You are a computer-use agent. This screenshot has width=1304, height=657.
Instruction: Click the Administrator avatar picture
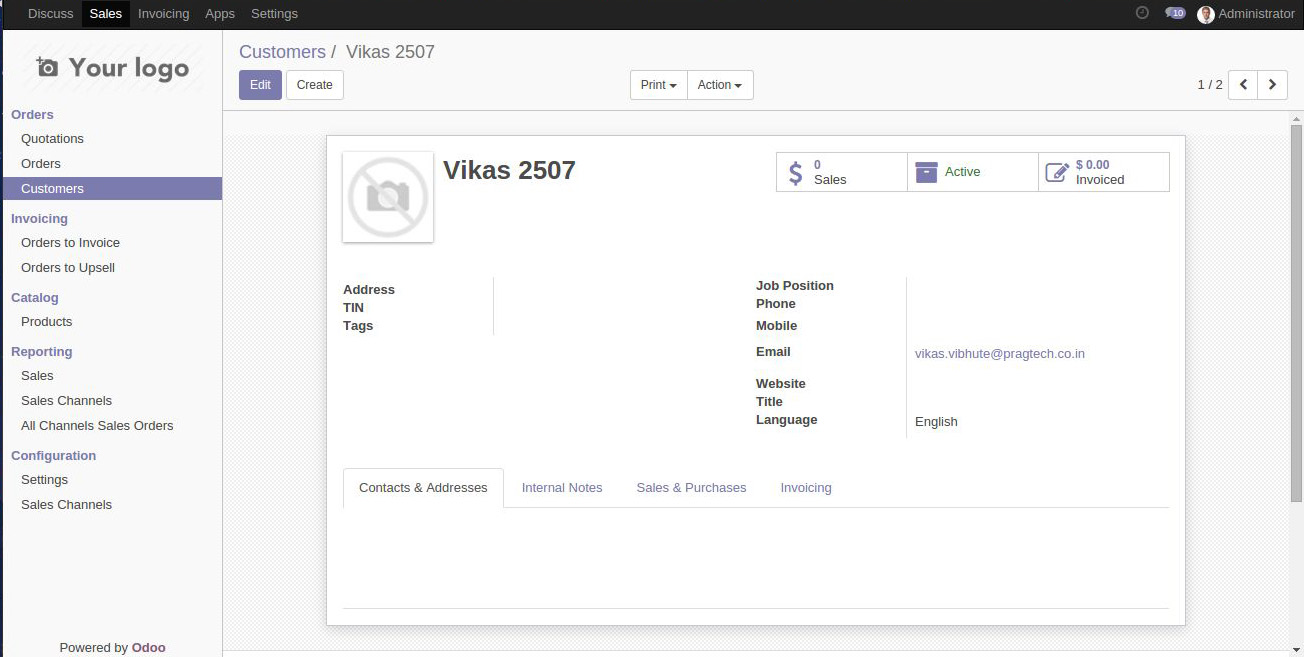point(1205,14)
